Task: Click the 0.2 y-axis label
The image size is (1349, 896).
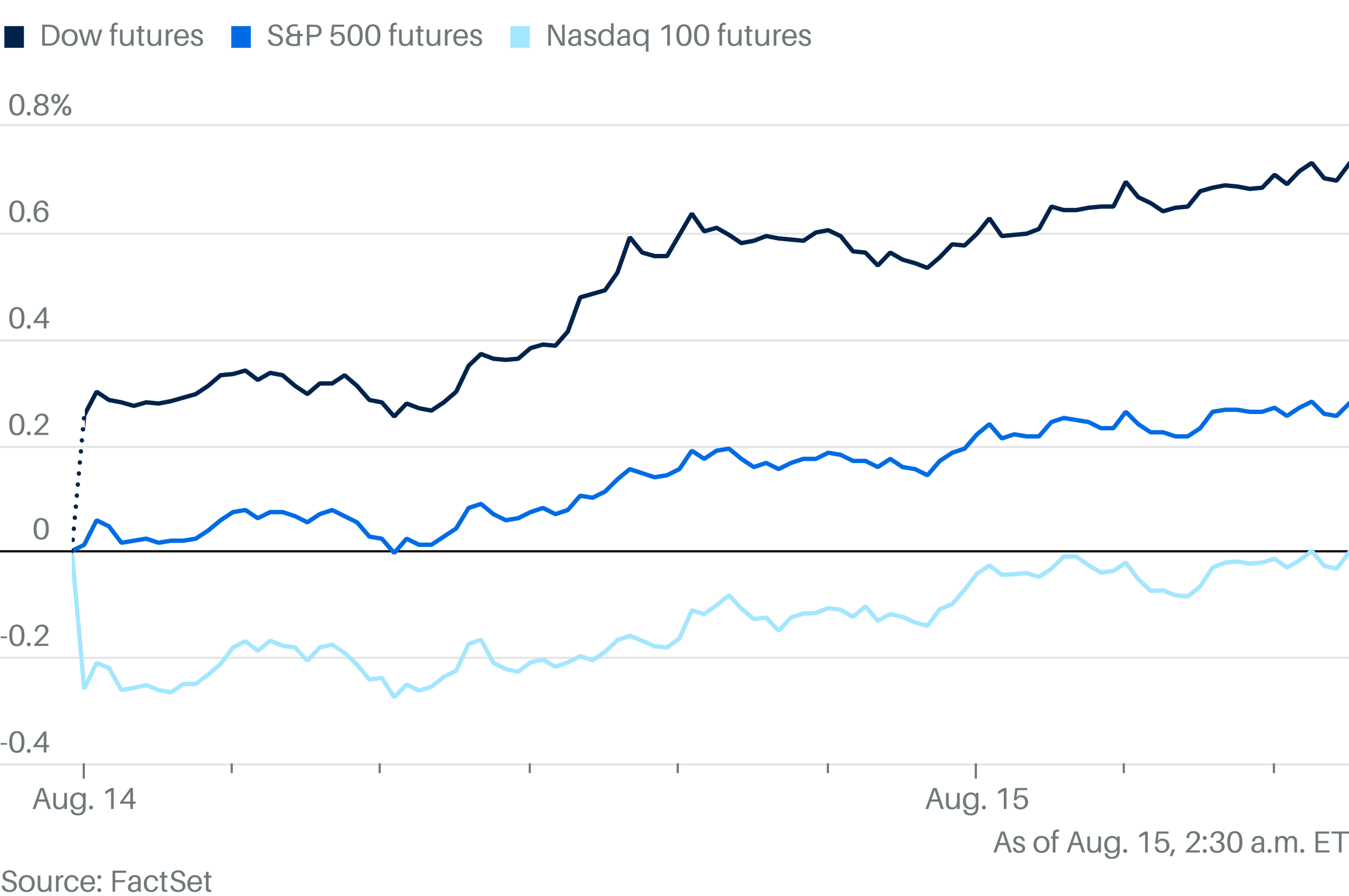Action: [28, 425]
